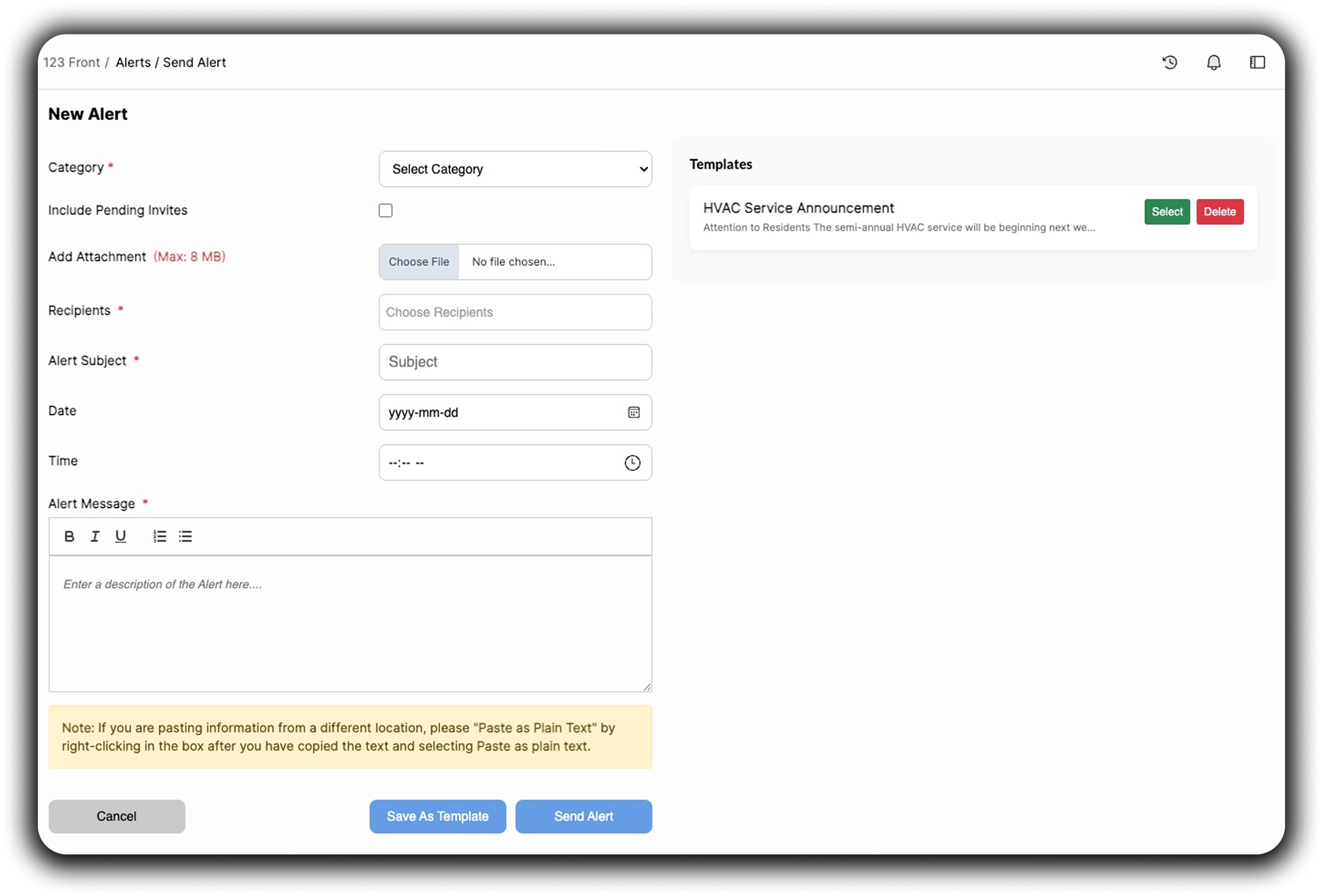This screenshot has width=1323, height=896.
Task: Expand the Select Category dropdown
Action: [x=515, y=169]
